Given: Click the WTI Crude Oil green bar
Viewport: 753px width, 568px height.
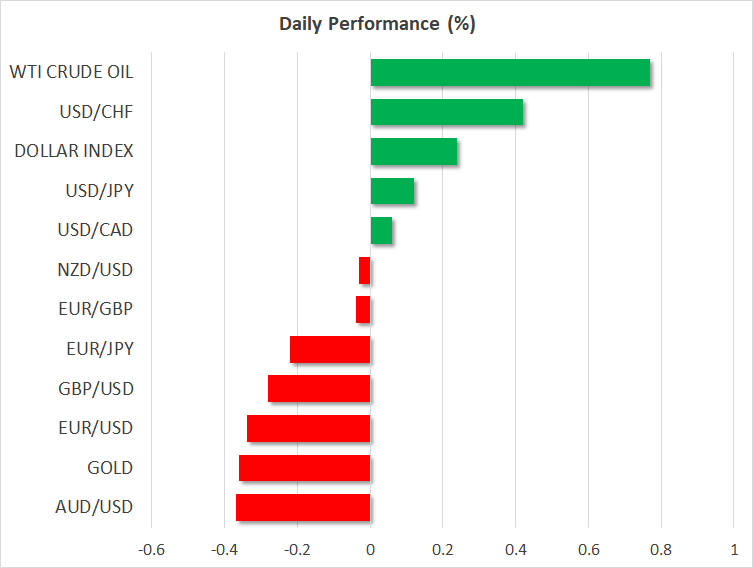Looking at the screenshot, I should tap(510, 73).
